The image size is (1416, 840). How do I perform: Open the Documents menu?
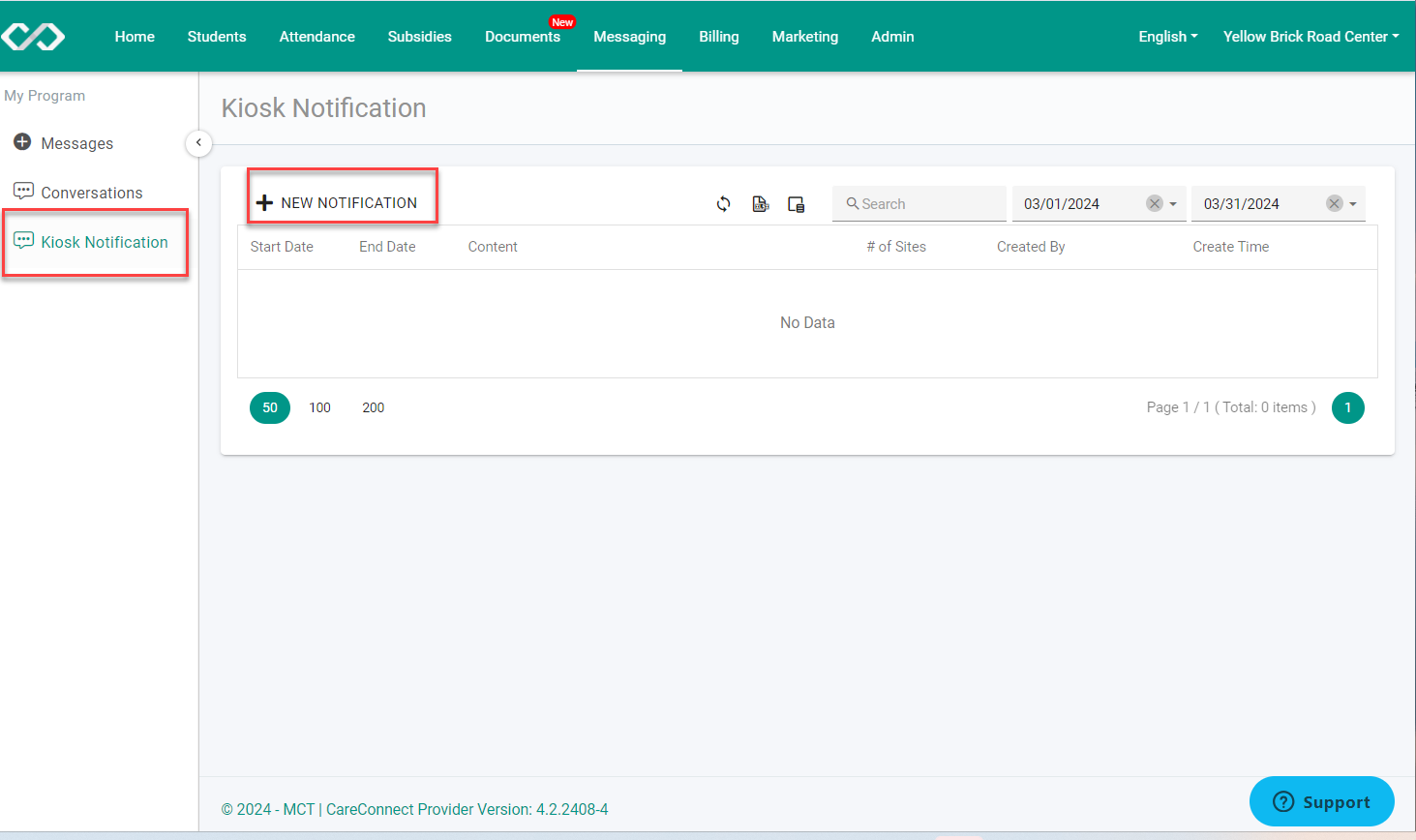pyautogui.click(x=523, y=37)
